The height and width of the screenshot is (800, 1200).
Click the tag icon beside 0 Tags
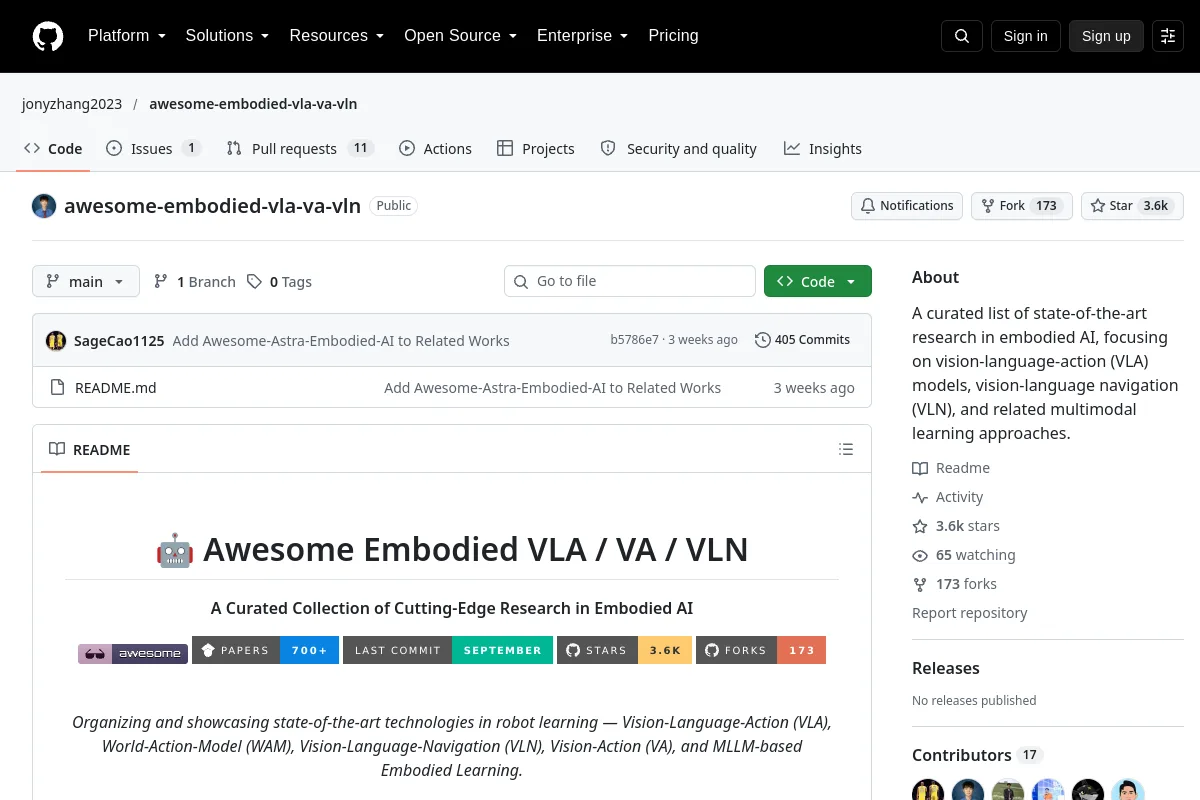tap(255, 282)
